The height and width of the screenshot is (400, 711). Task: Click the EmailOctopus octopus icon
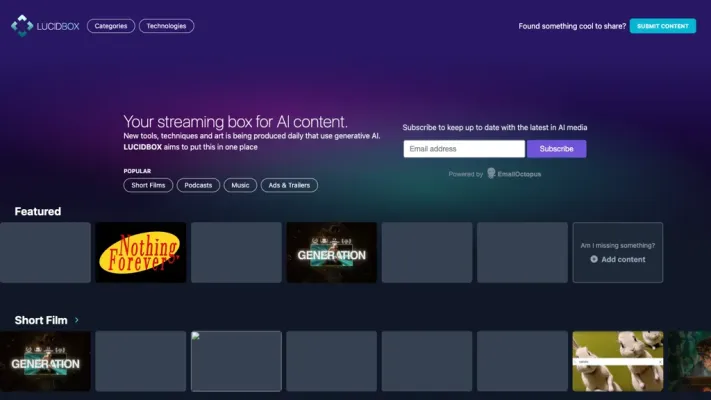[x=491, y=173]
